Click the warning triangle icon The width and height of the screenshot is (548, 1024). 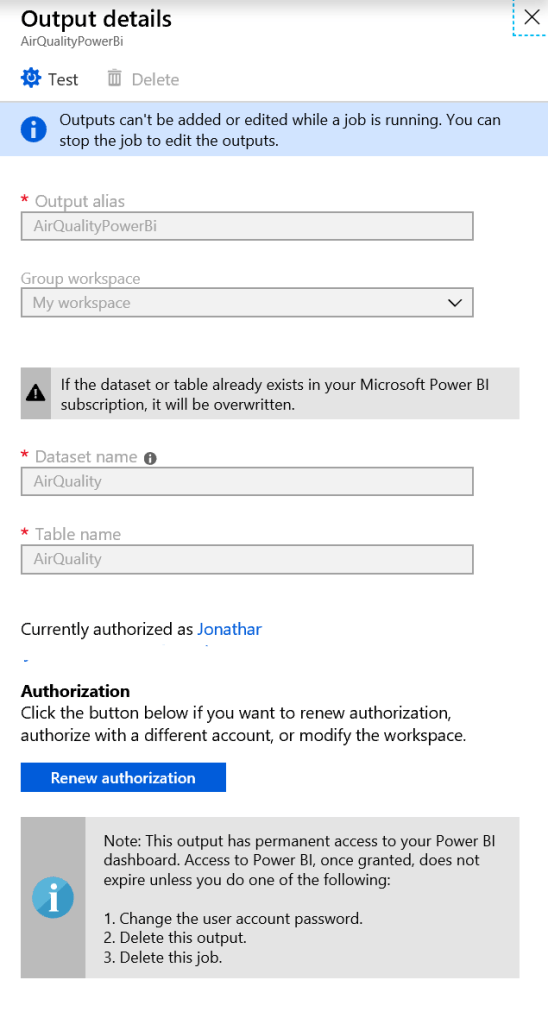tap(35, 392)
